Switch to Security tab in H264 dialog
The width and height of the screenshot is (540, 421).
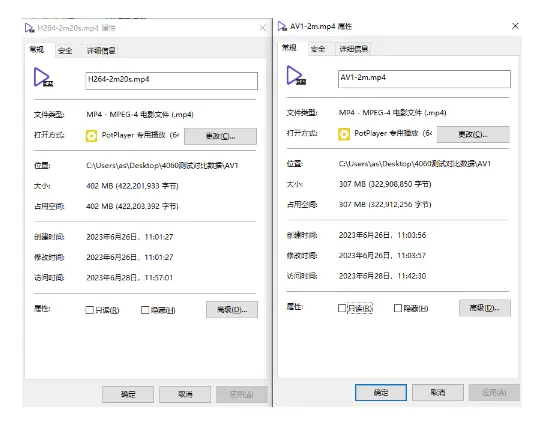(x=65, y=51)
